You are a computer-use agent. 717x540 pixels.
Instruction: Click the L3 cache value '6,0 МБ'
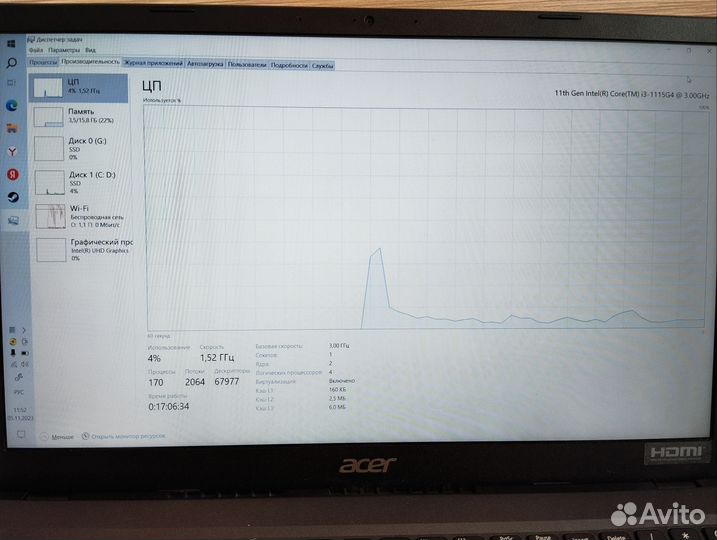click(337, 407)
